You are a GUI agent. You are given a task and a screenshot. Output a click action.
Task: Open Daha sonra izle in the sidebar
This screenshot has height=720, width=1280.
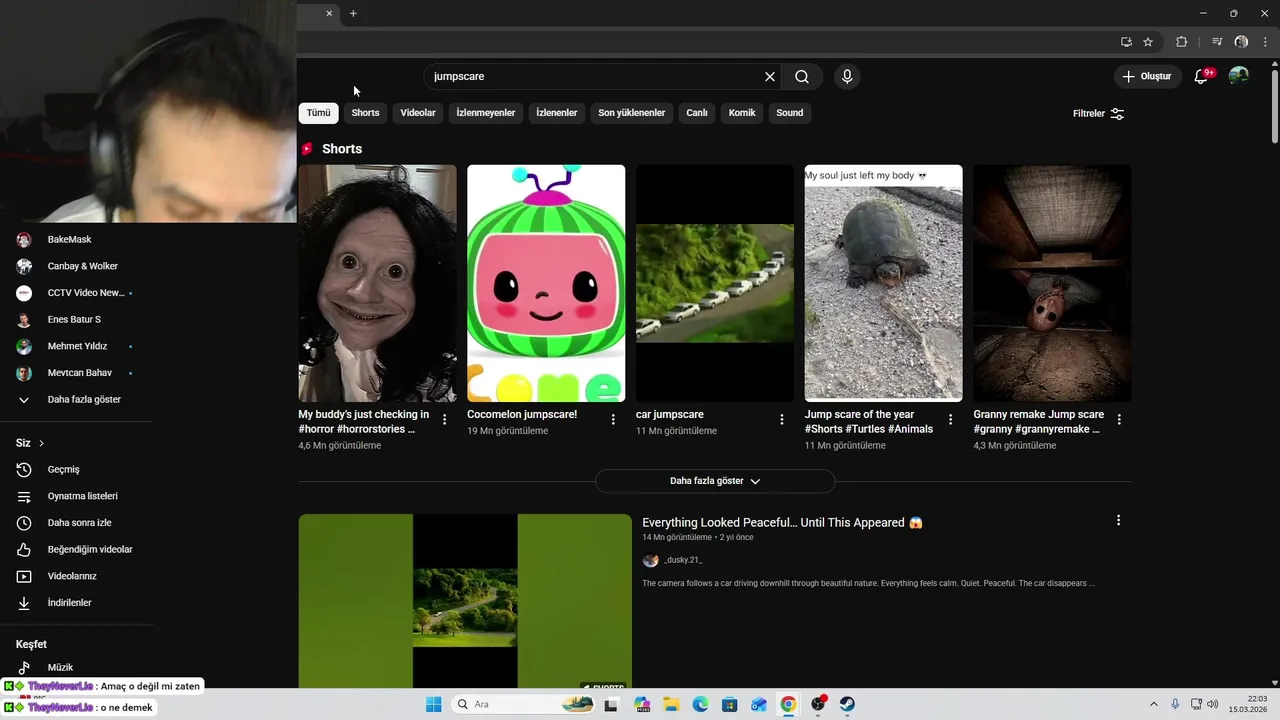point(77,523)
